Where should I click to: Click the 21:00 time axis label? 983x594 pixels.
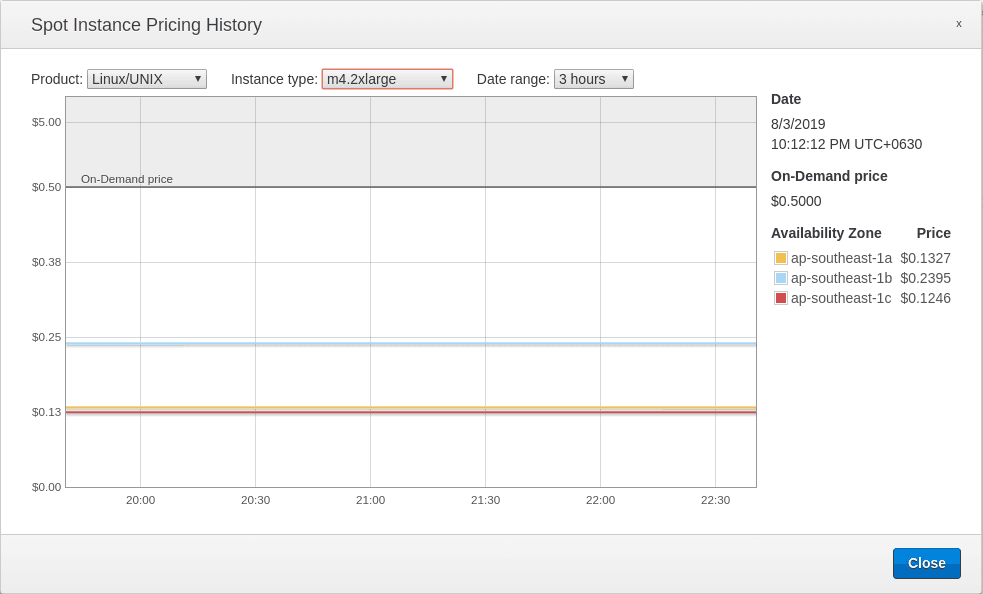[370, 500]
